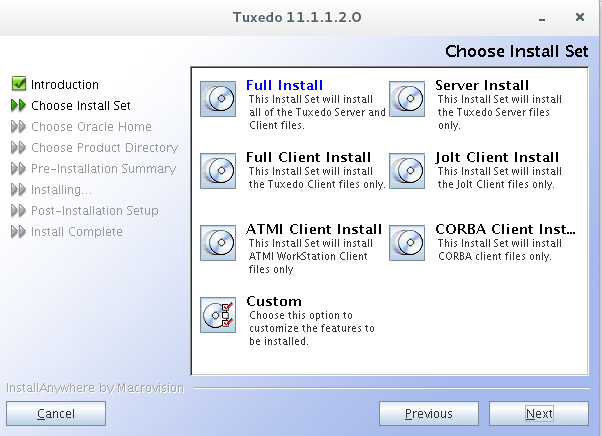Minimize the Tuxedo installer window
The image size is (602, 436).
tap(542, 18)
